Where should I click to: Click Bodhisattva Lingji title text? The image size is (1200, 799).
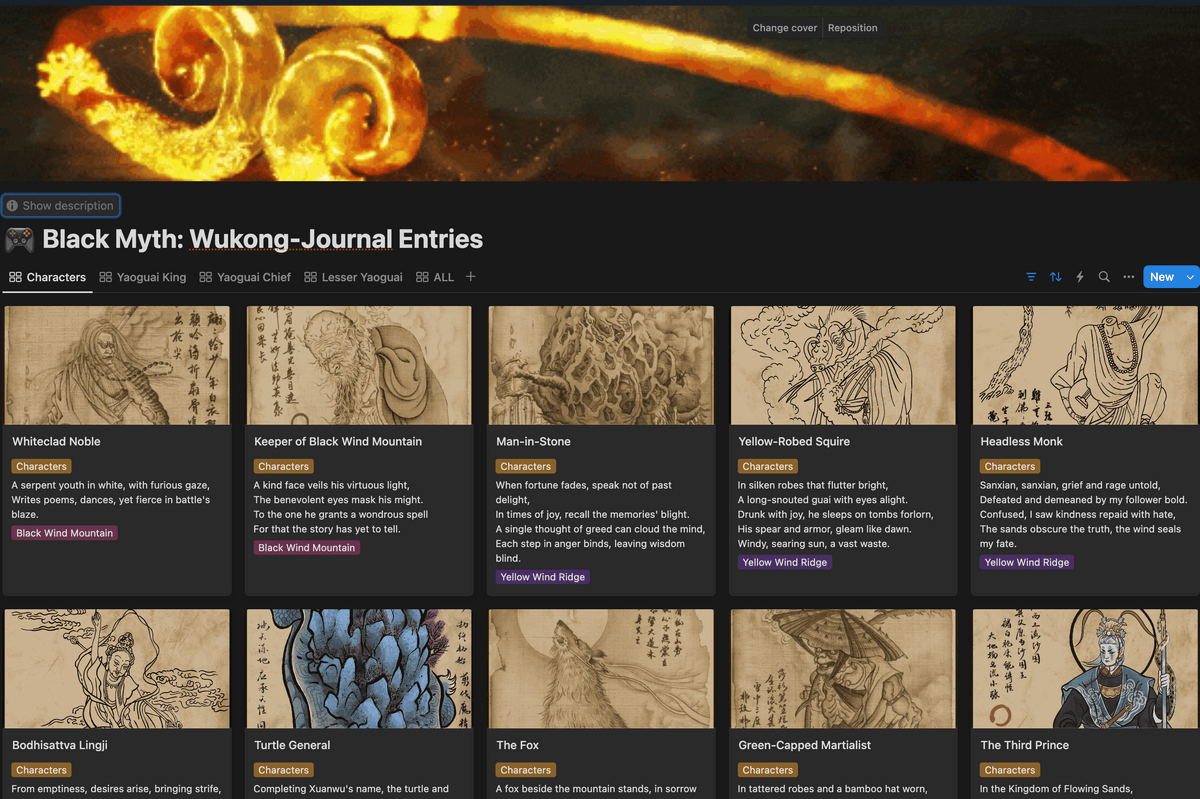(60, 745)
